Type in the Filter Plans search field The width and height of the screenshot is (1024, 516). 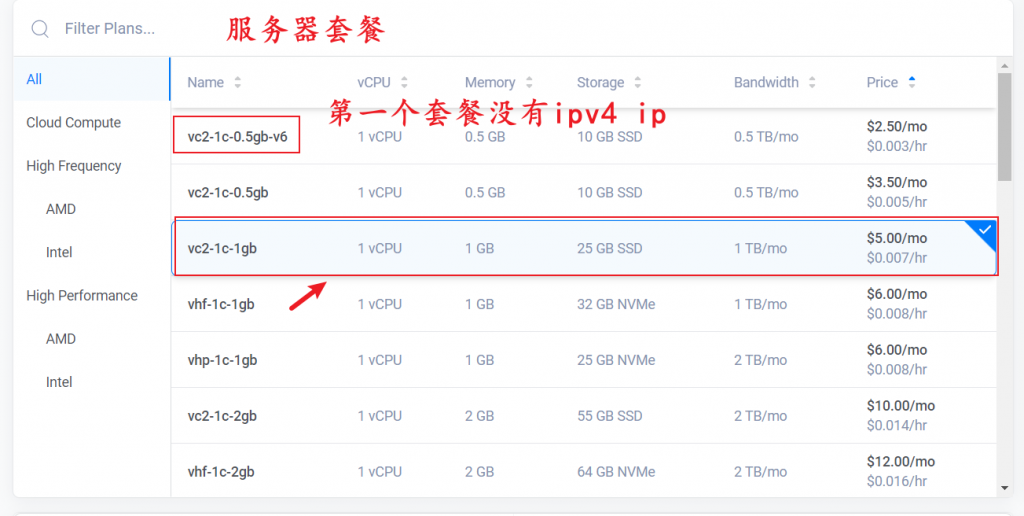click(x=130, y=29)
